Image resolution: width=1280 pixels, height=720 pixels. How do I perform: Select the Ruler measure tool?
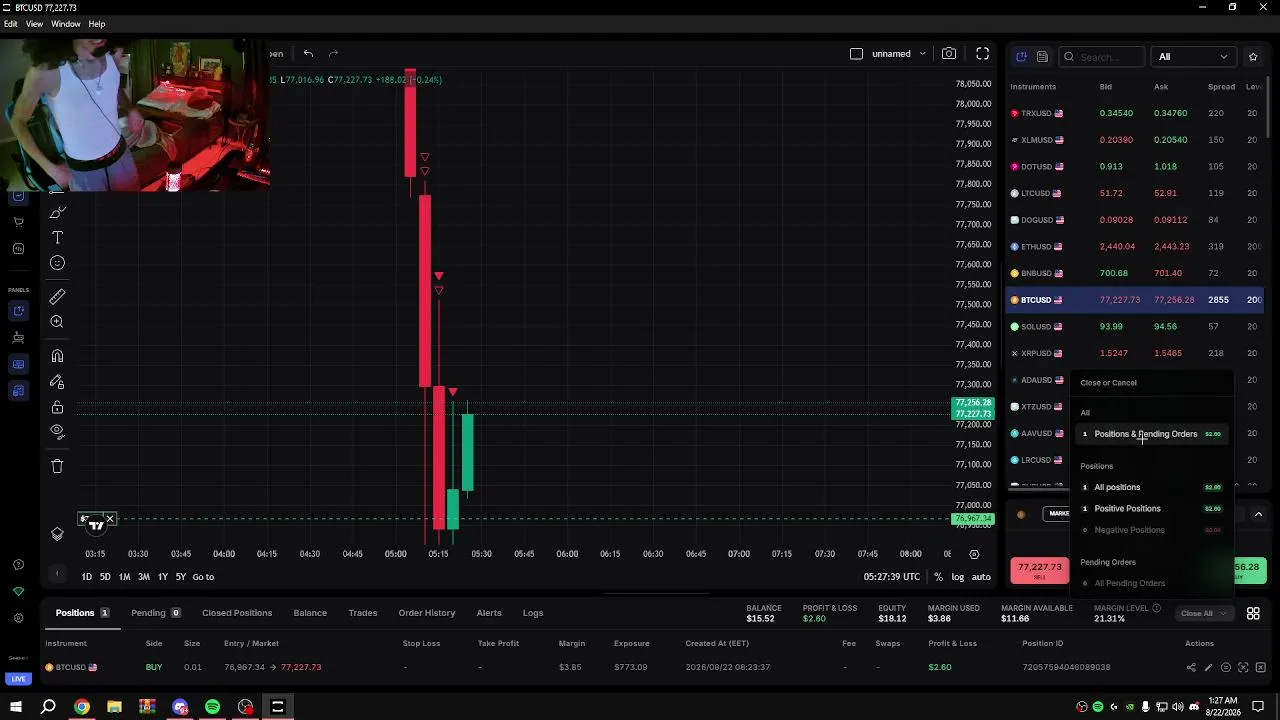point(57,296)
